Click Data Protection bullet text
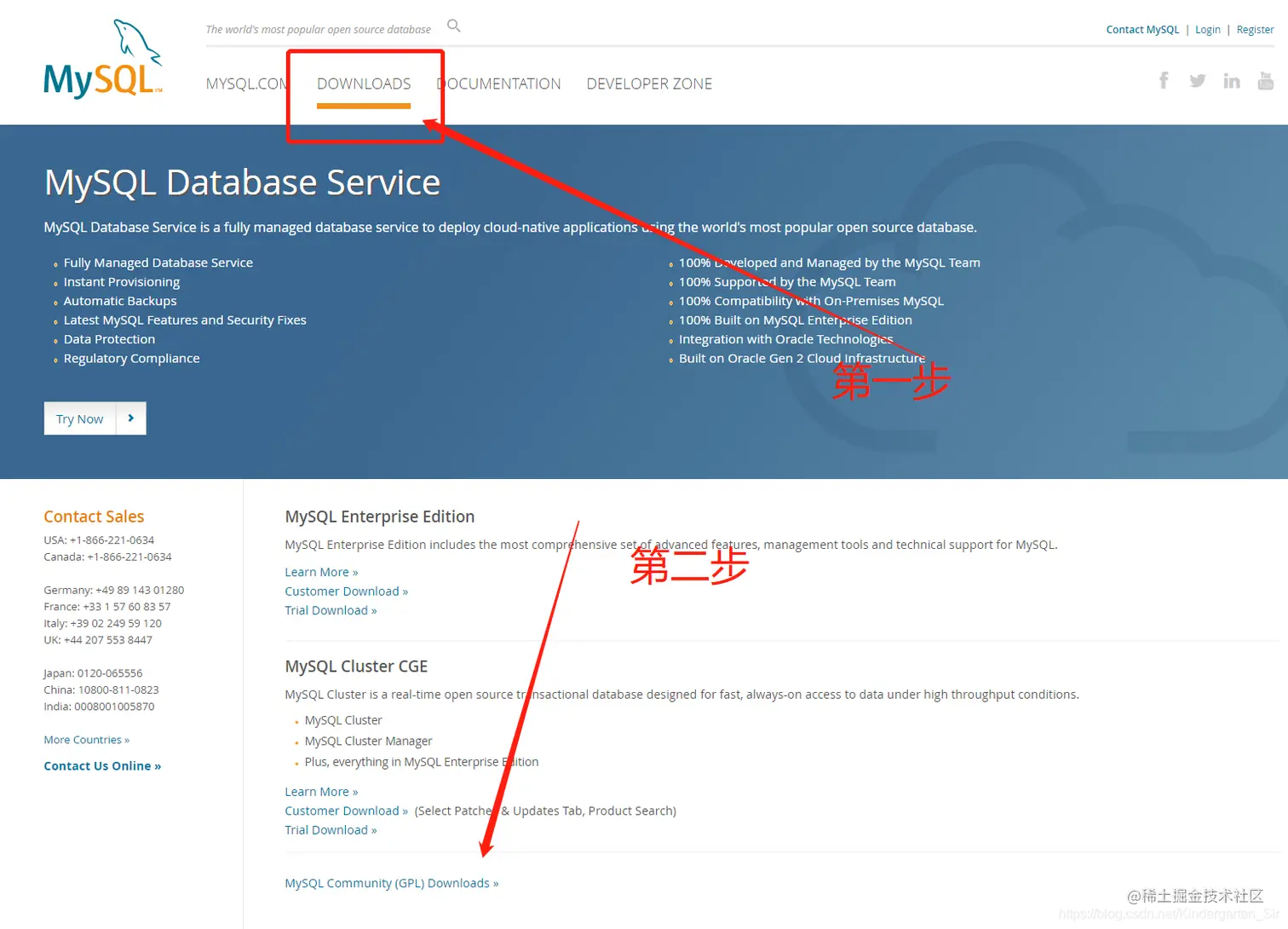Screen dimensions: 1288x929 click(x=109, y=339)
